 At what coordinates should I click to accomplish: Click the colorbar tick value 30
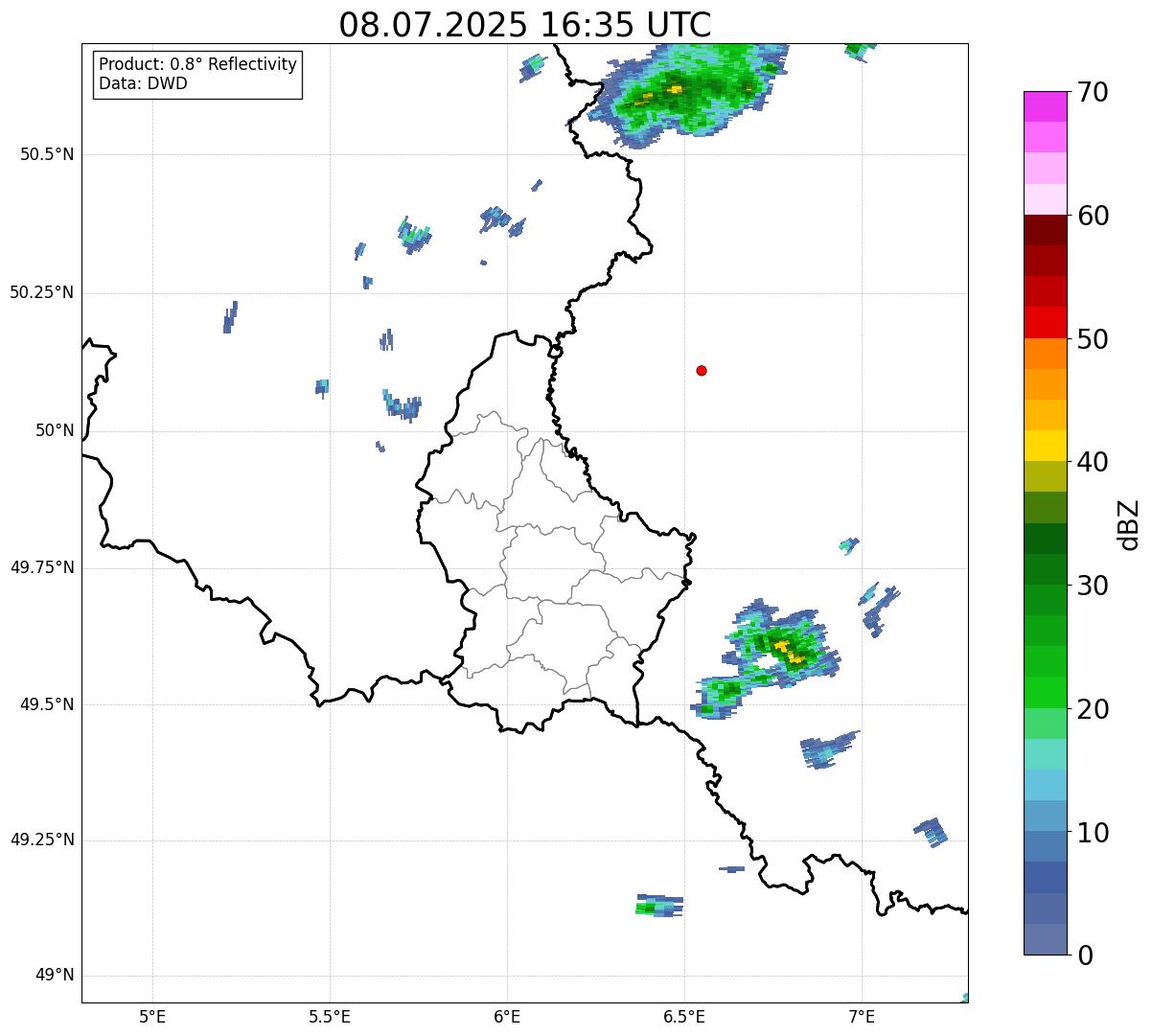coord(1094,586)
